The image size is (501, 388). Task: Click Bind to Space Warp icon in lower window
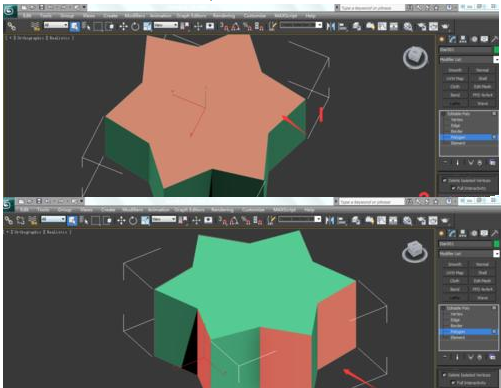coord(33,220)
